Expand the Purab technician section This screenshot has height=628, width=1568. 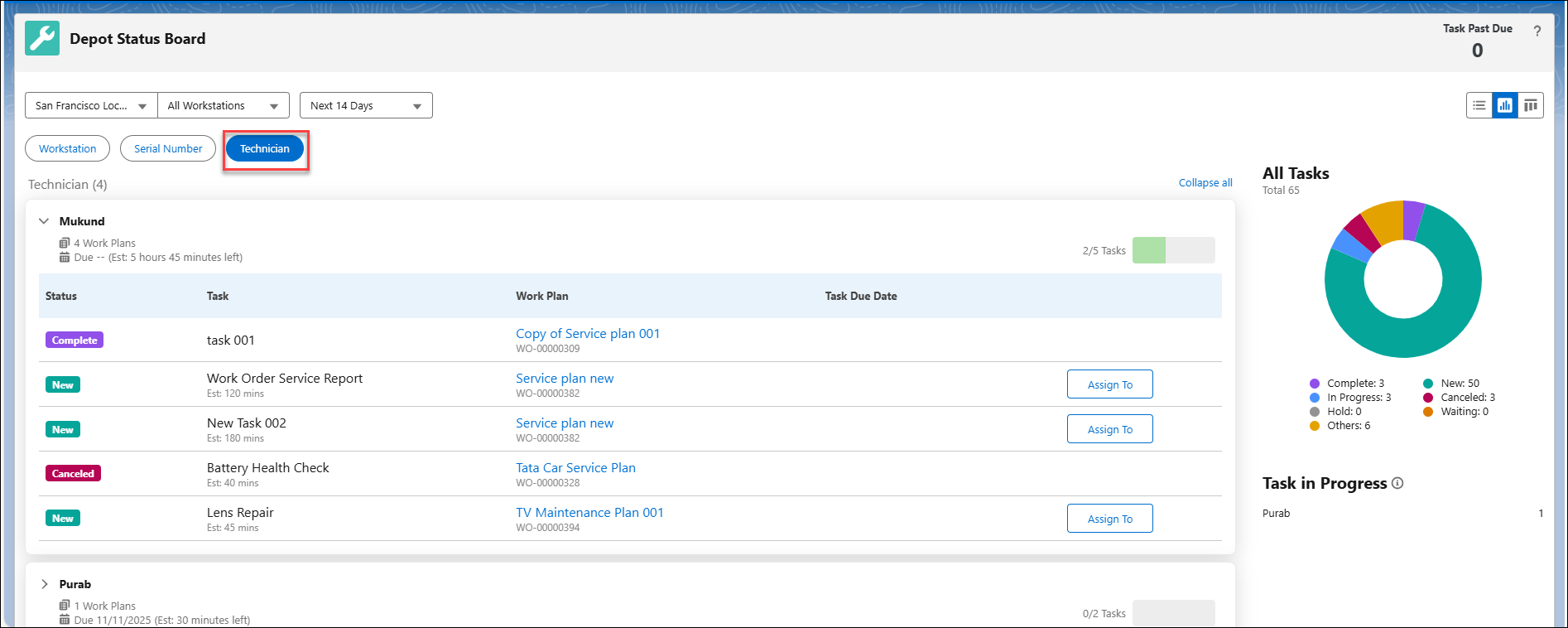tap(44, 584)
